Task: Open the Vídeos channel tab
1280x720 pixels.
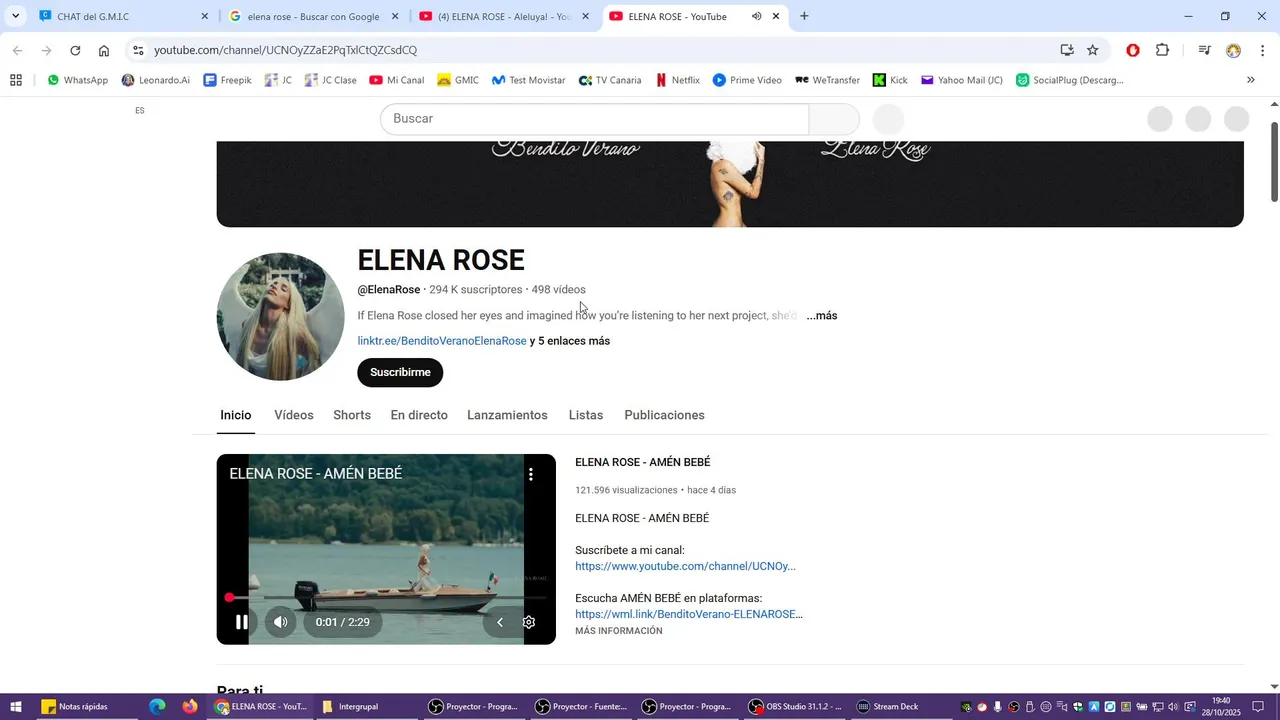Action: pyautogui.click(x=294, y=415)
